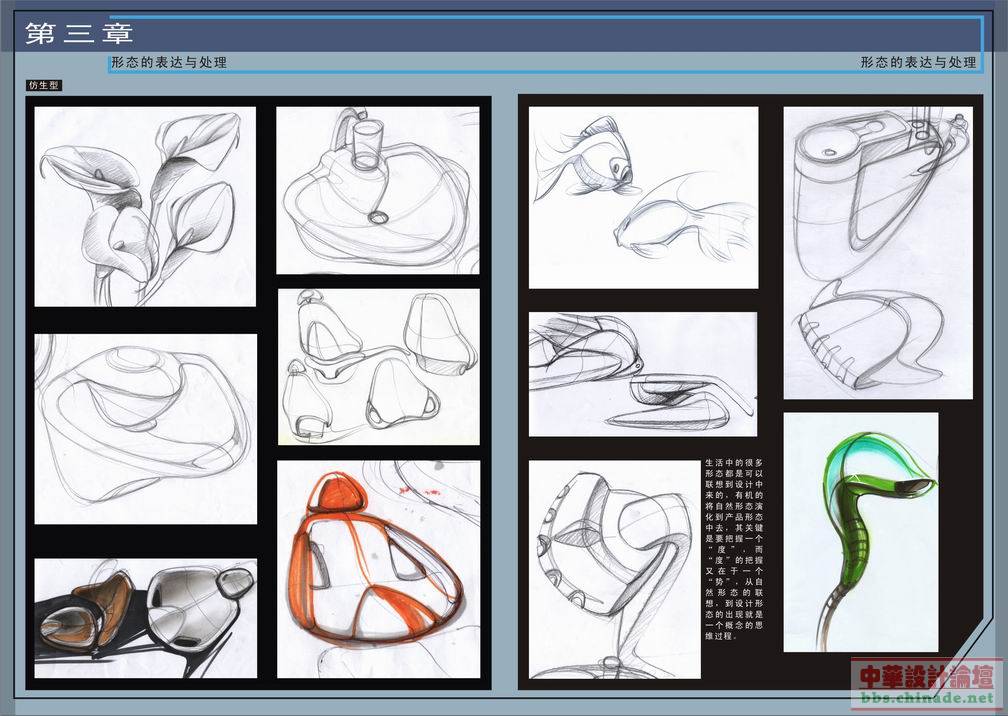
Task: Open the large basin outline sketch
Action: coord(145,428)
